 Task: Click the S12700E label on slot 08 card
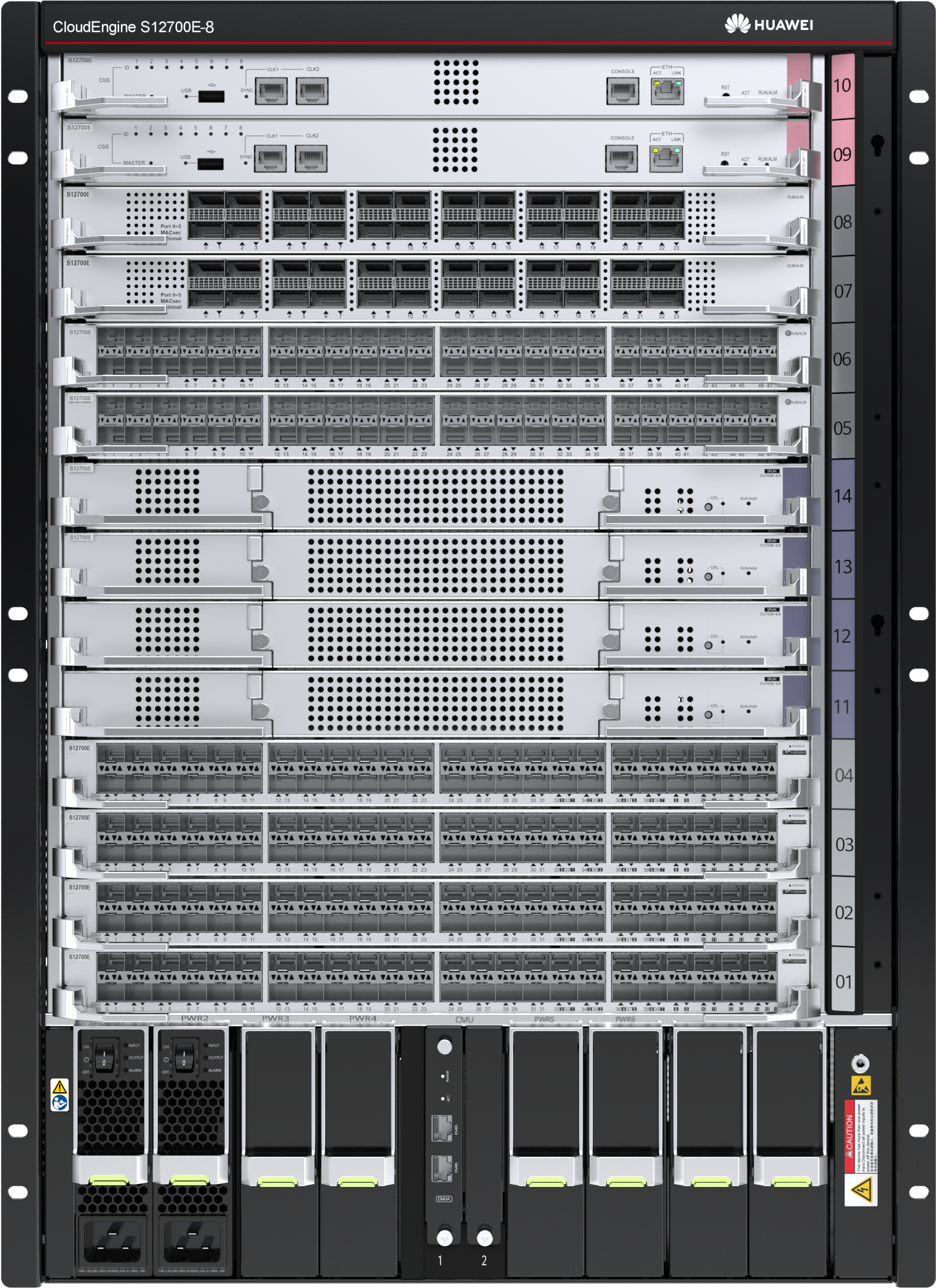point(78,195)
